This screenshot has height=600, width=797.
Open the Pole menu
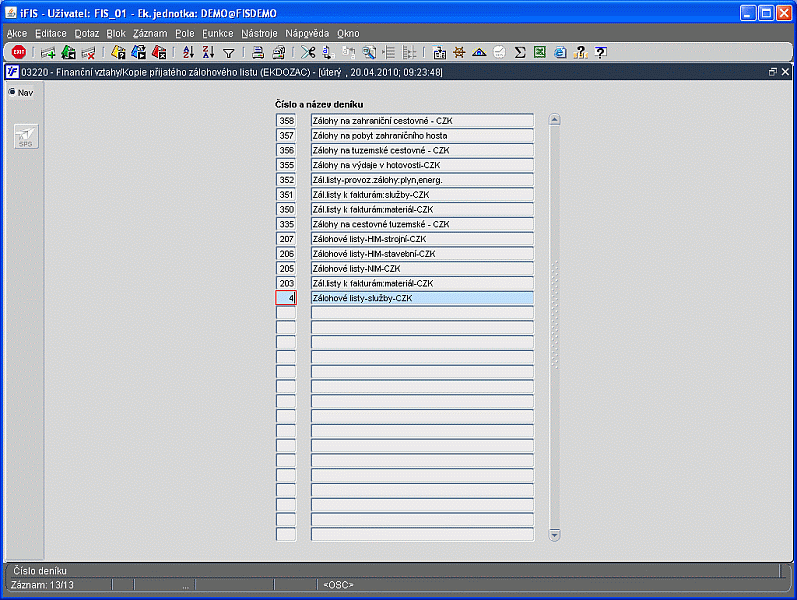185,34
